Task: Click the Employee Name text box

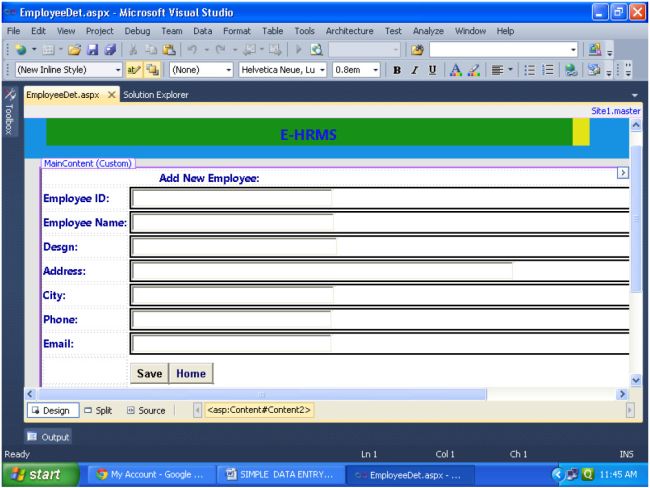Action: (x=232, y=223)
